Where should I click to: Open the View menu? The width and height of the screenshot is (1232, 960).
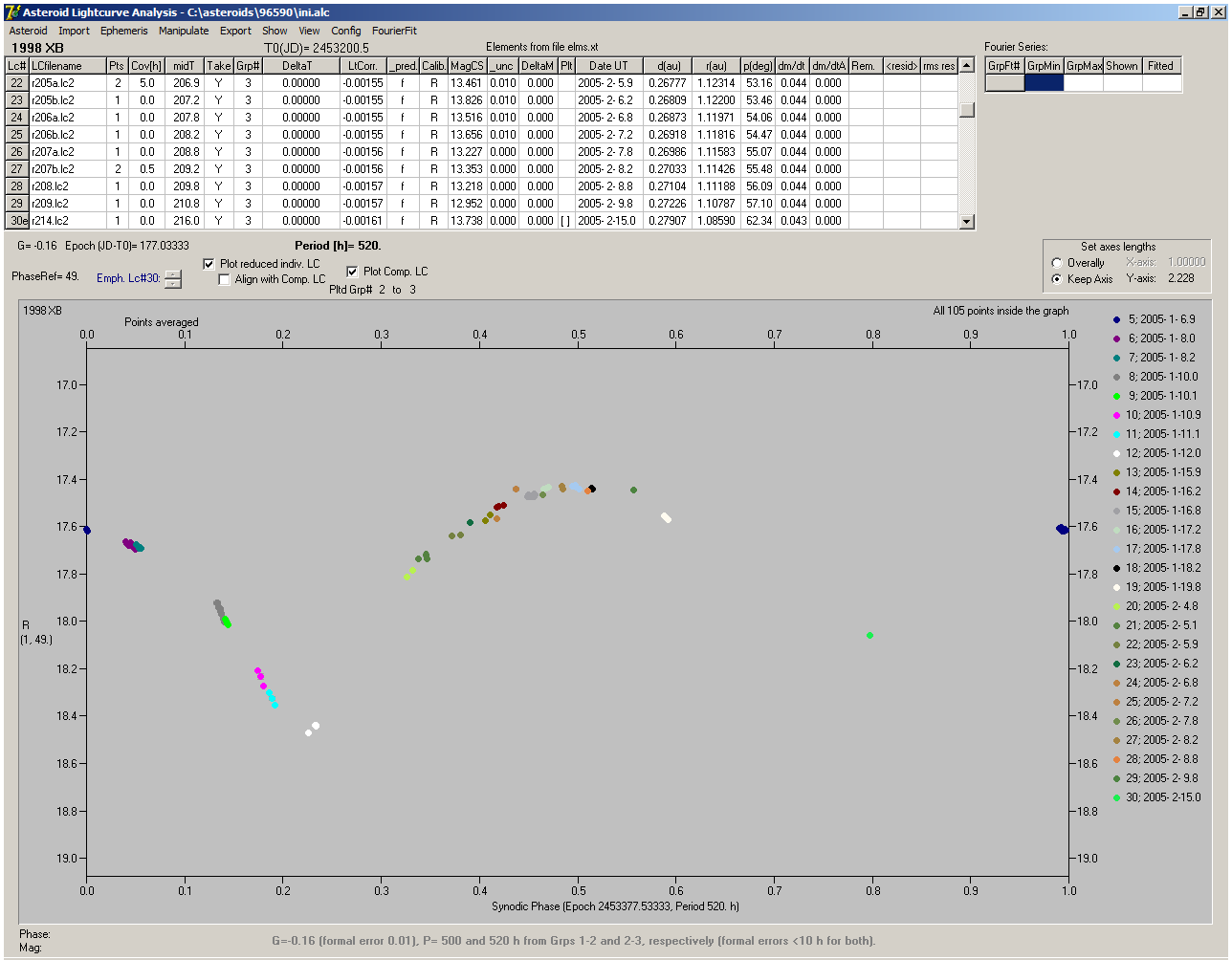[309, 31]
